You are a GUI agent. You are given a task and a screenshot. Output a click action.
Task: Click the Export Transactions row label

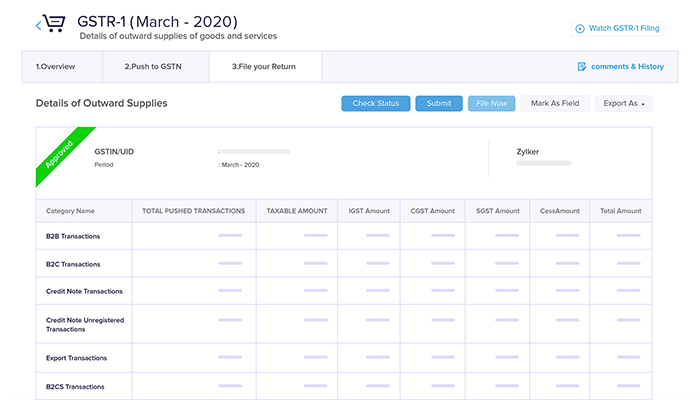click(76, 358)
